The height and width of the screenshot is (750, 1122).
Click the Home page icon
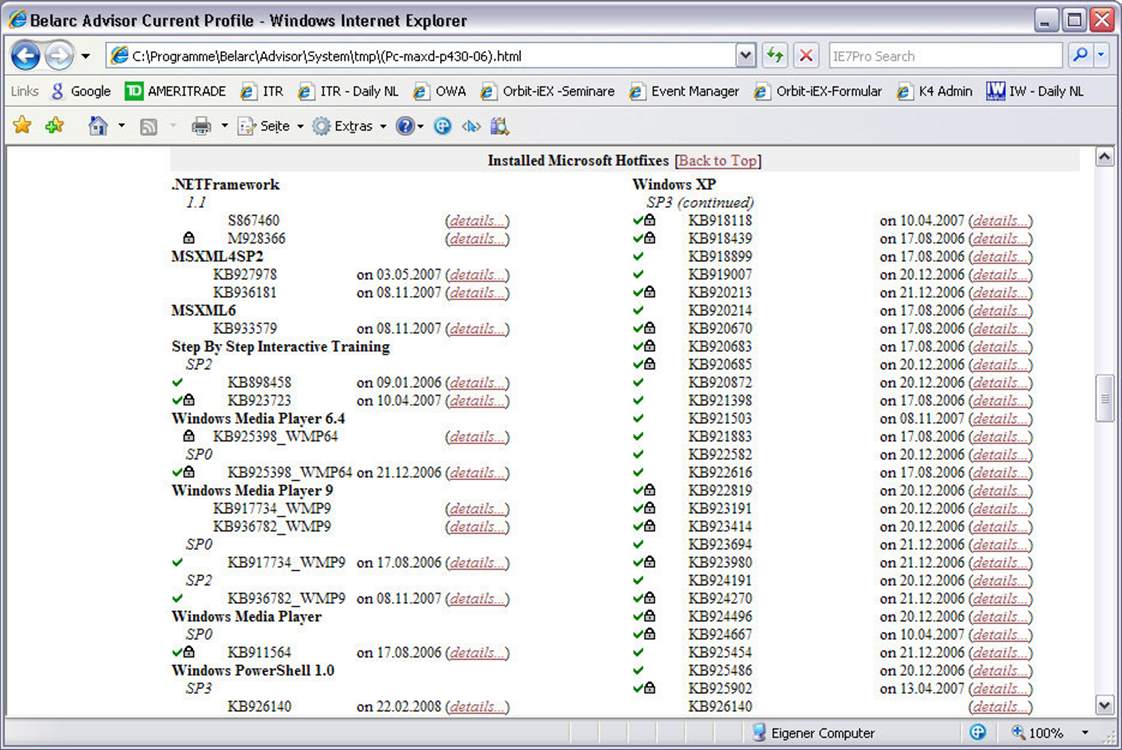[x=98, y=126]
